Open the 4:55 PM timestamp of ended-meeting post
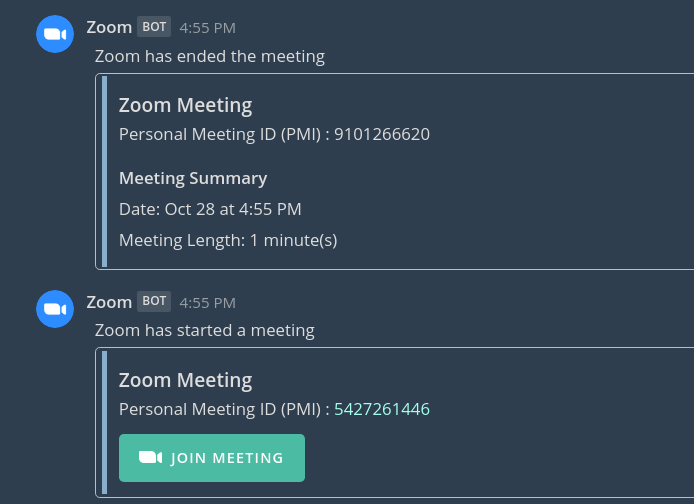The height and width of the screenshot is (504, 694). point(207,28)
